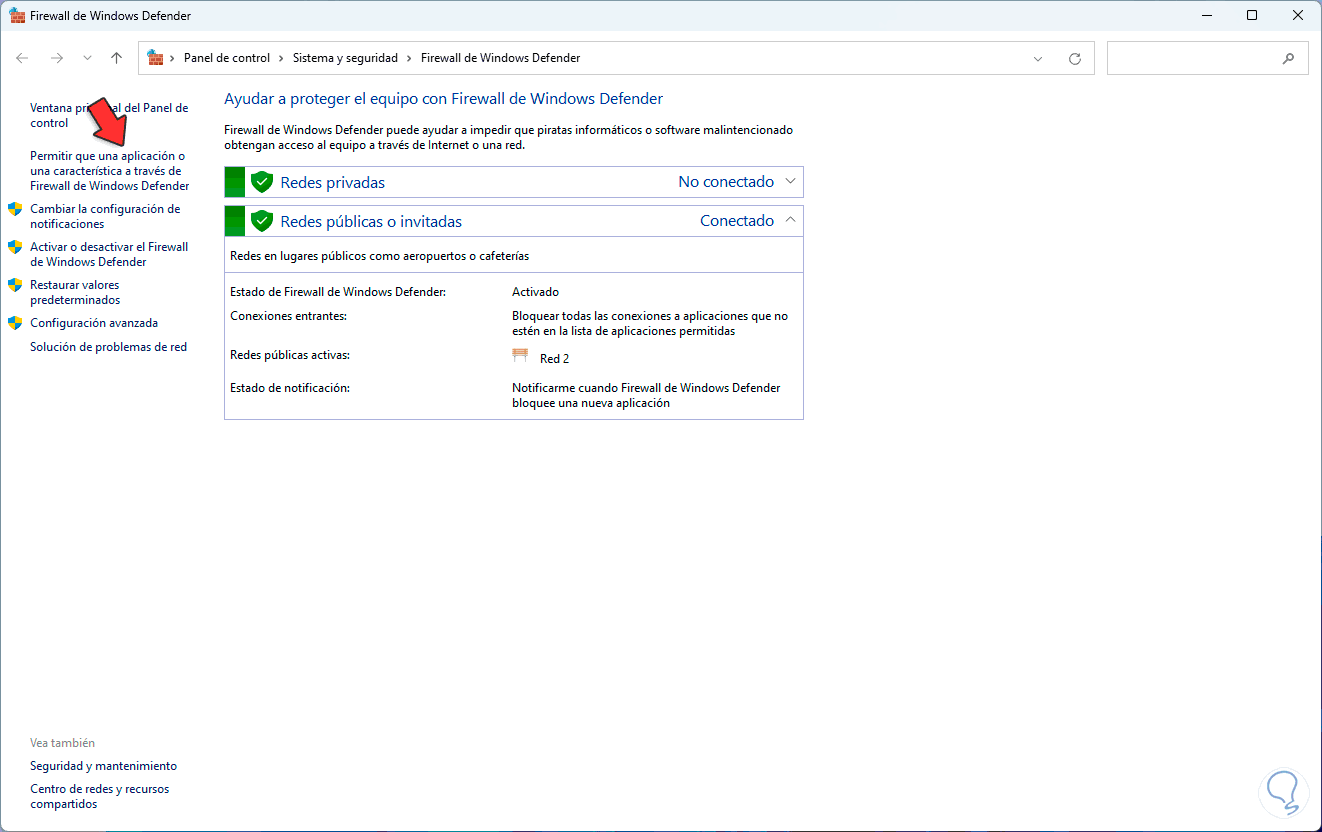Open Activar o desactivar el Firewall link
The image size is (1322, 832).
(x=109, y=254)
